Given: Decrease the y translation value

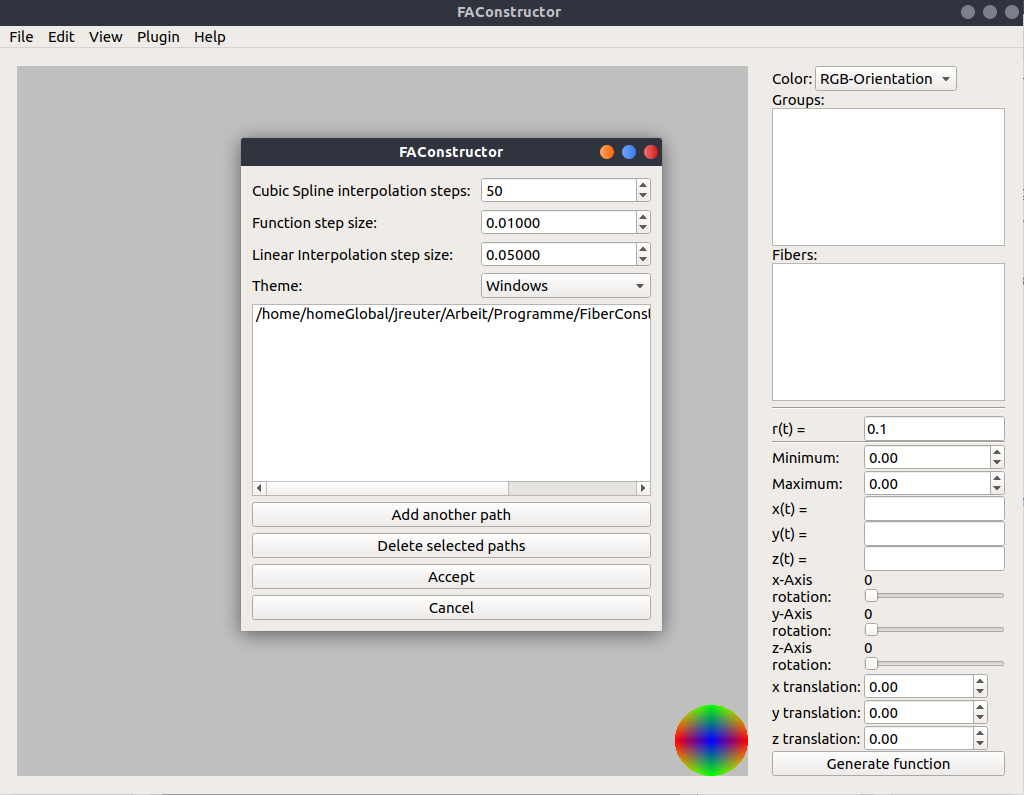Looking at the screenshot, I should pos(980,719).
